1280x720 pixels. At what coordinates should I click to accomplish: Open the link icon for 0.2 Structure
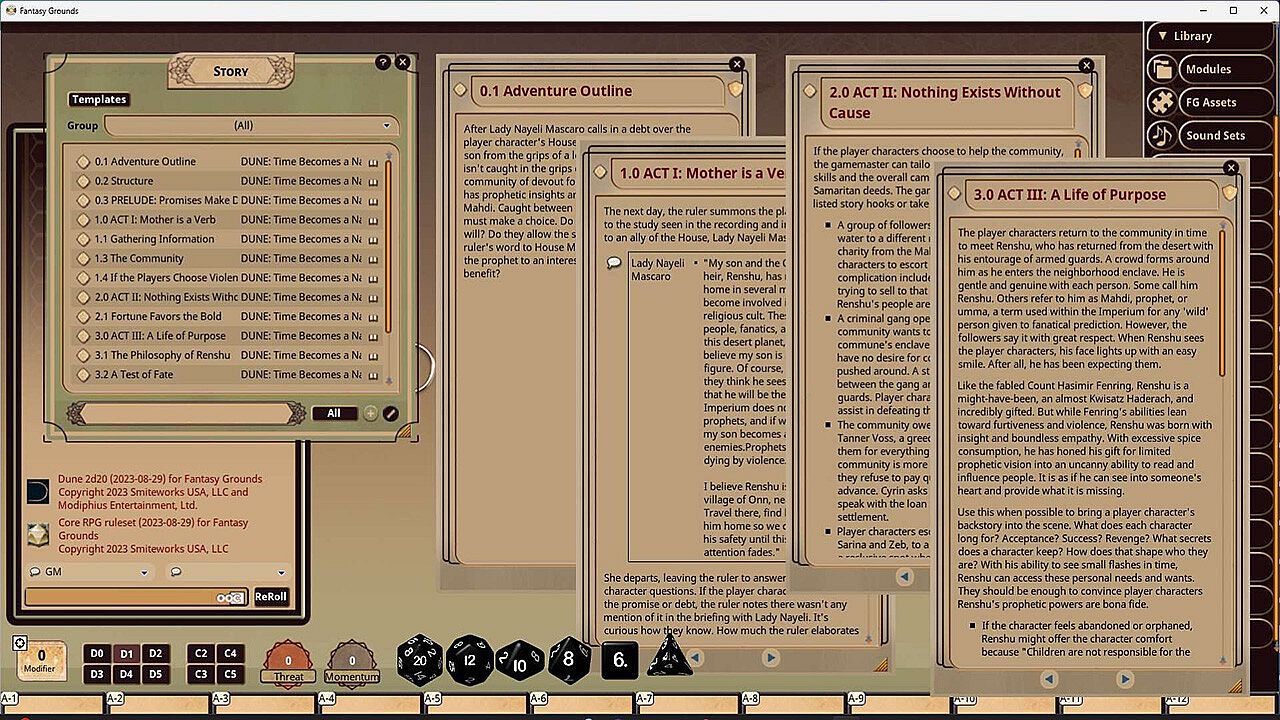click(x=85, y=181)
